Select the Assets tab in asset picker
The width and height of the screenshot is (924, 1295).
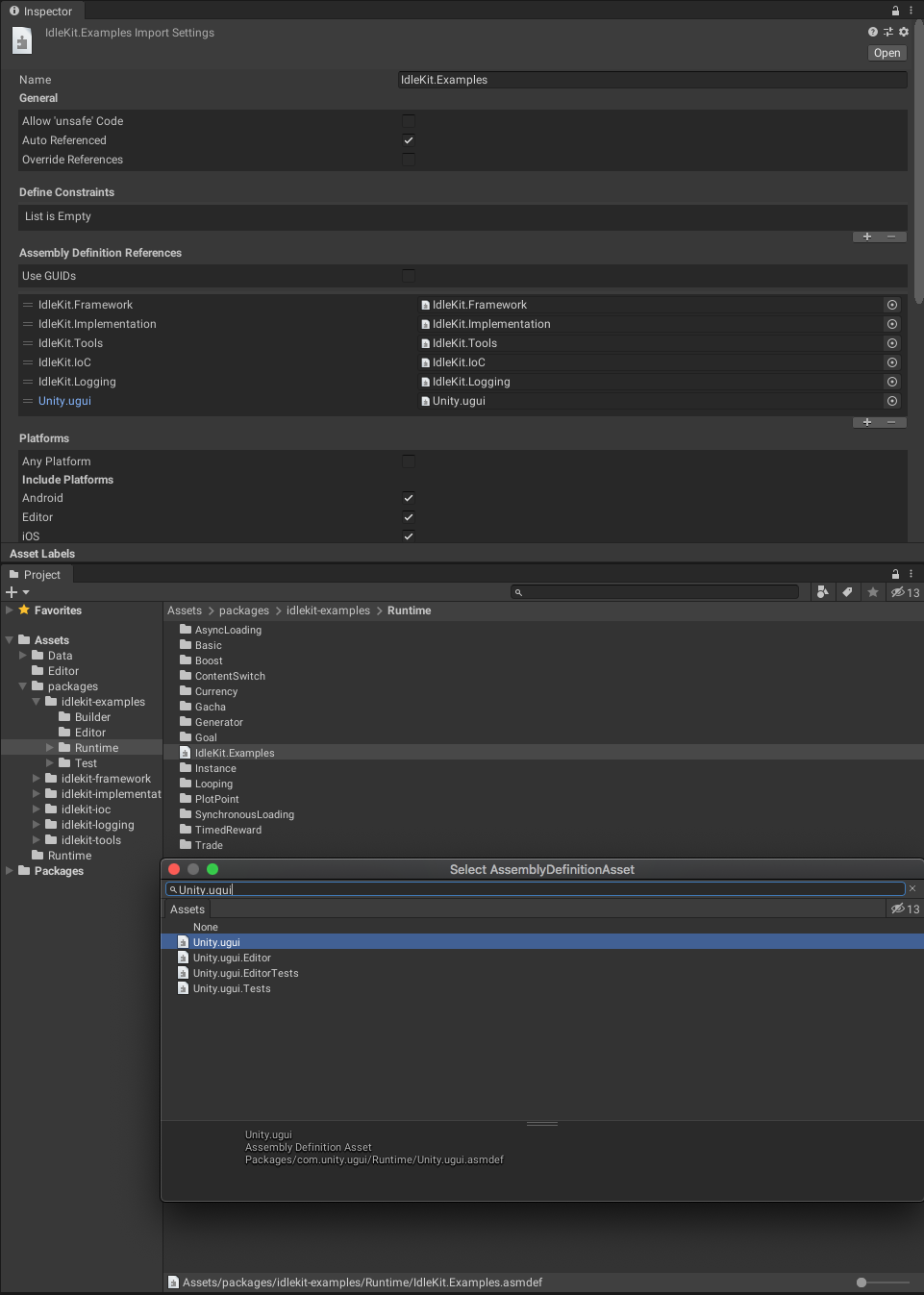point(187,909)
